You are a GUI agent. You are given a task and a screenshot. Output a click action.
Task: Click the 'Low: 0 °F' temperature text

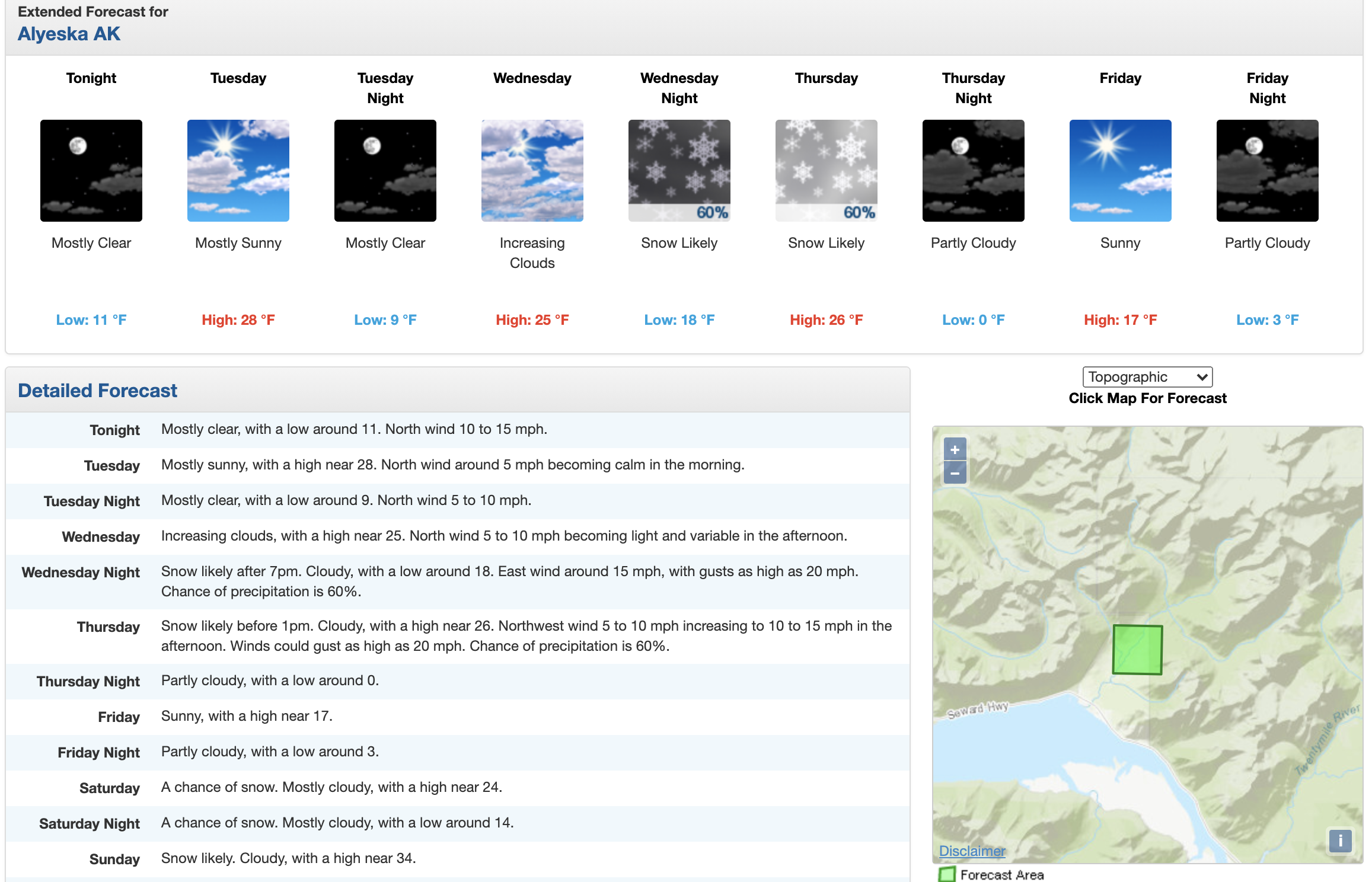click(974, 320)
